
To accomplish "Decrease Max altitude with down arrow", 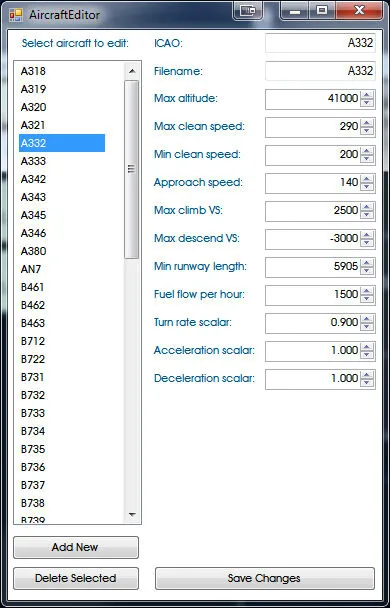I will click(367, 103).
